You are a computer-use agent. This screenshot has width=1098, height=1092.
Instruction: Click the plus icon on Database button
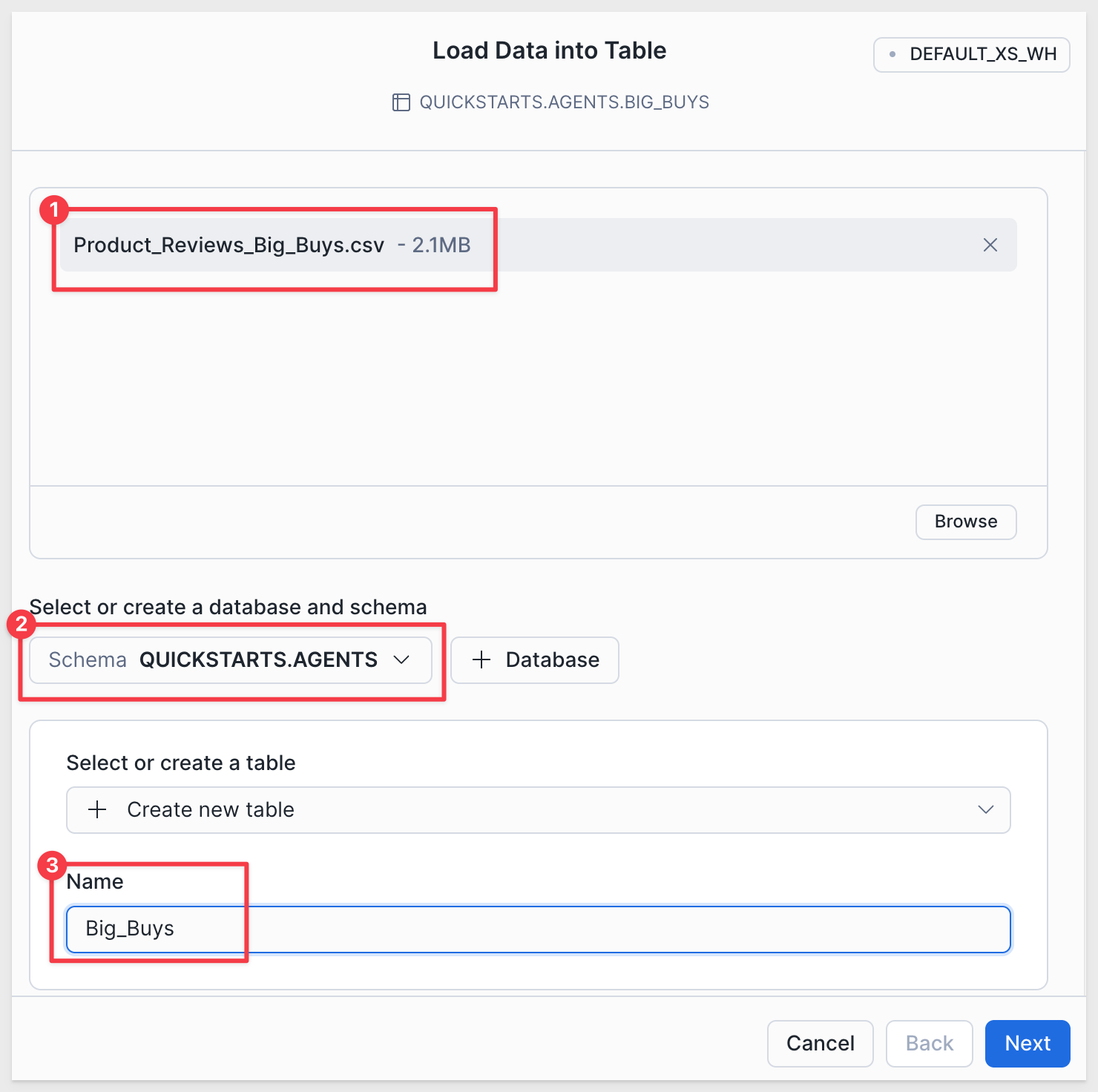(x=481, y=660)
